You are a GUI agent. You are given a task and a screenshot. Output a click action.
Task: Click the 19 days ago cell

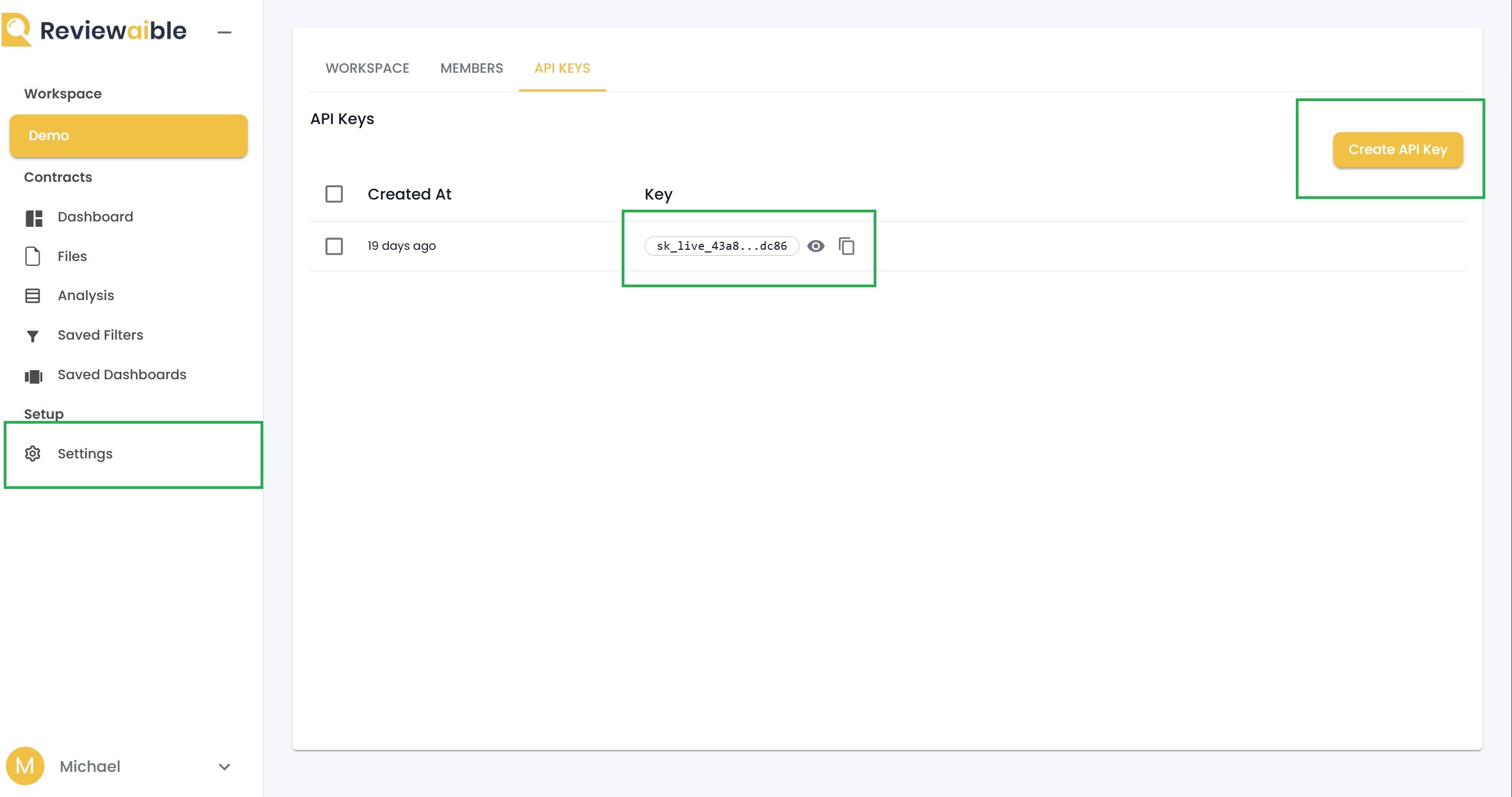(x=401, y=246)
